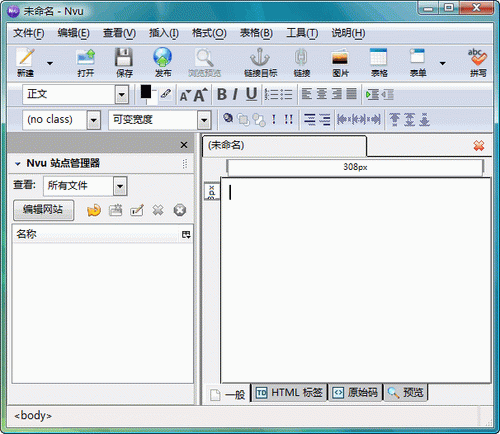The width and height of the screenshot is (500, 434).
Task: Open the (no class) dropdown
Action: point(62,120)
